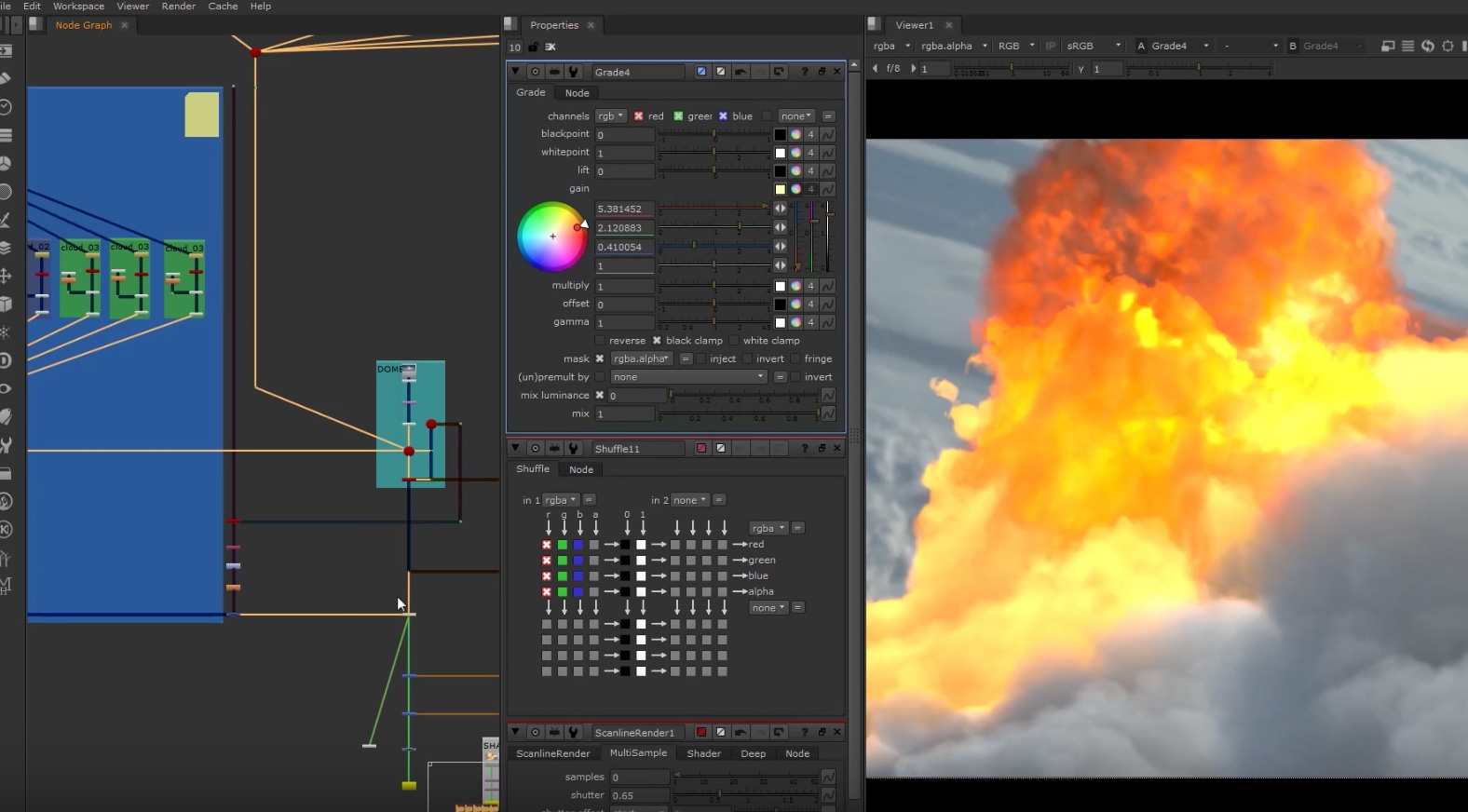Collapse the ScanlineRender1 panel arrow

pyautogui.click(x=515, y=732)
